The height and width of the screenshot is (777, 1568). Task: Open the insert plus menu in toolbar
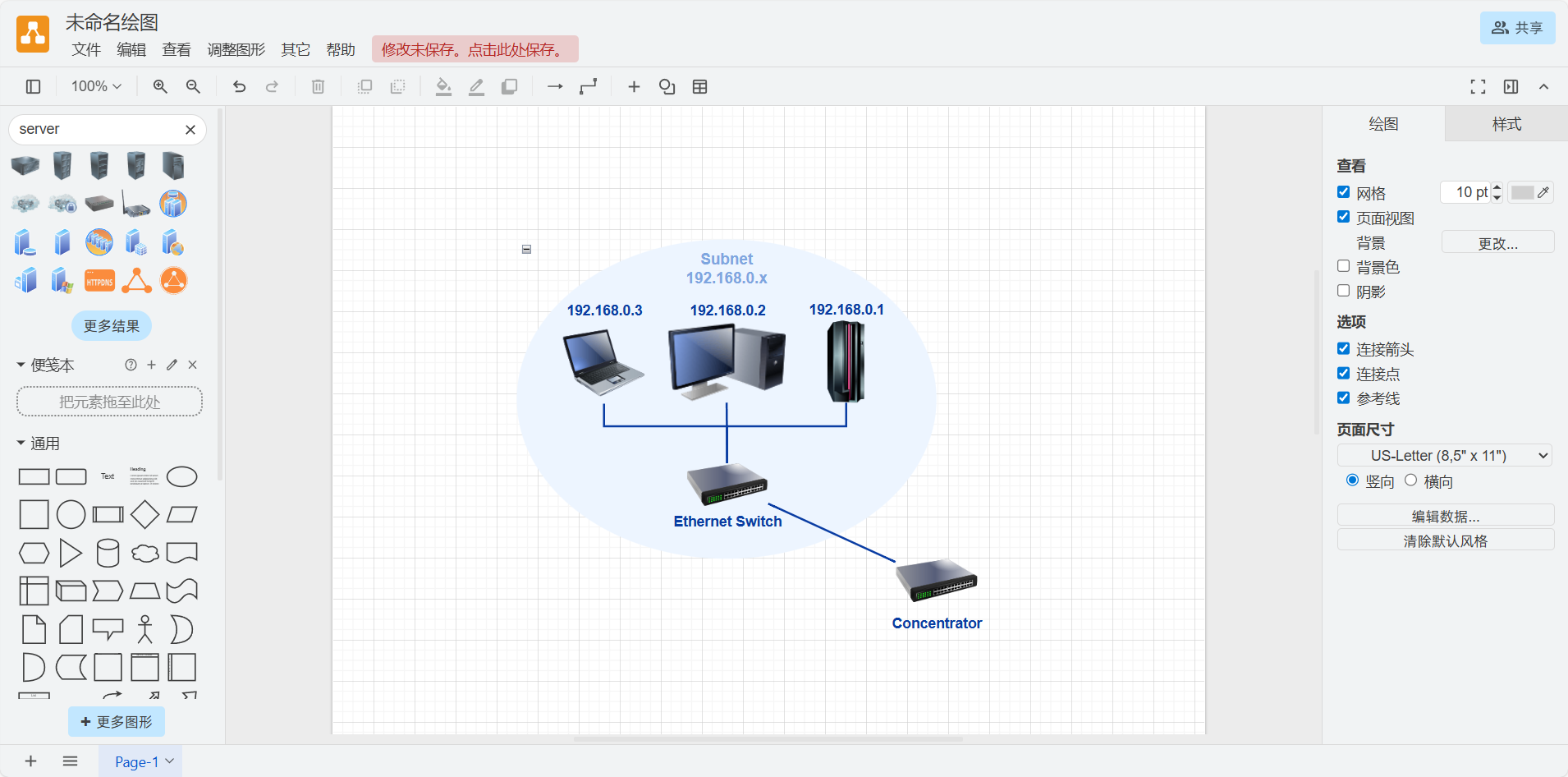(x=634, y=86)
